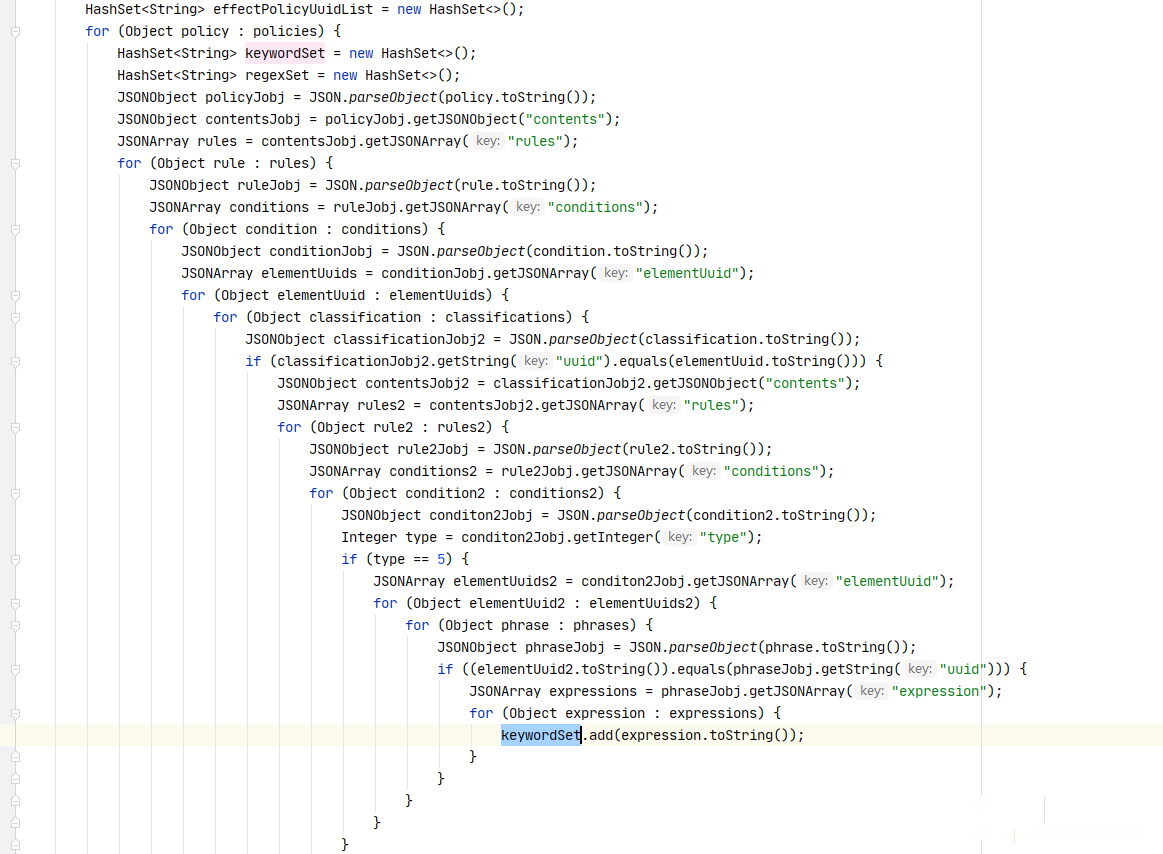Viewport: 1163px width, 854px height.
Task: Click rule2Jobj in its JSONObject declaration
Action: pyautogui.click(x=433, y=450)
